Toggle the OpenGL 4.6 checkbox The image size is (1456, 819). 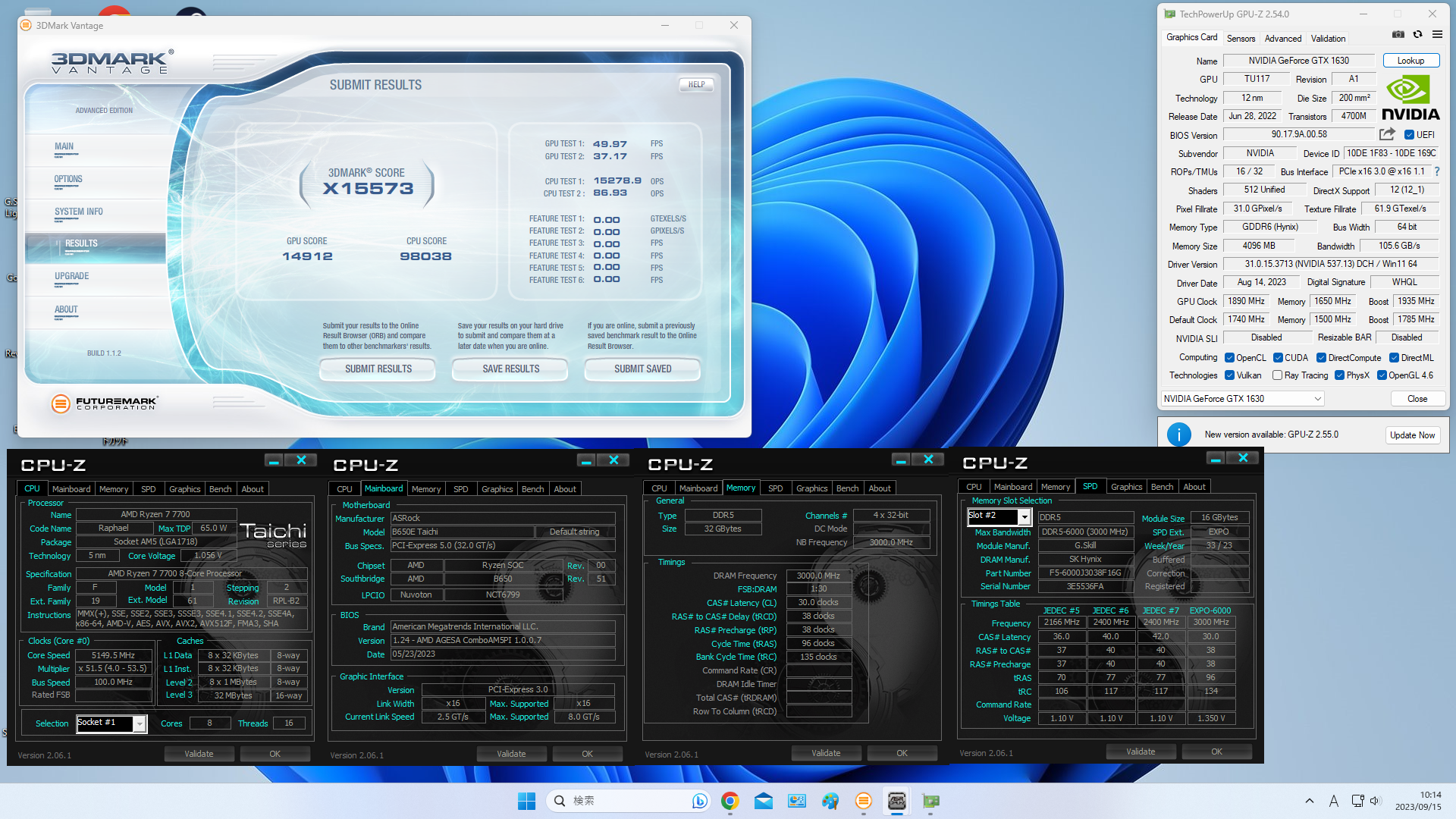[x=1382, y=375]
